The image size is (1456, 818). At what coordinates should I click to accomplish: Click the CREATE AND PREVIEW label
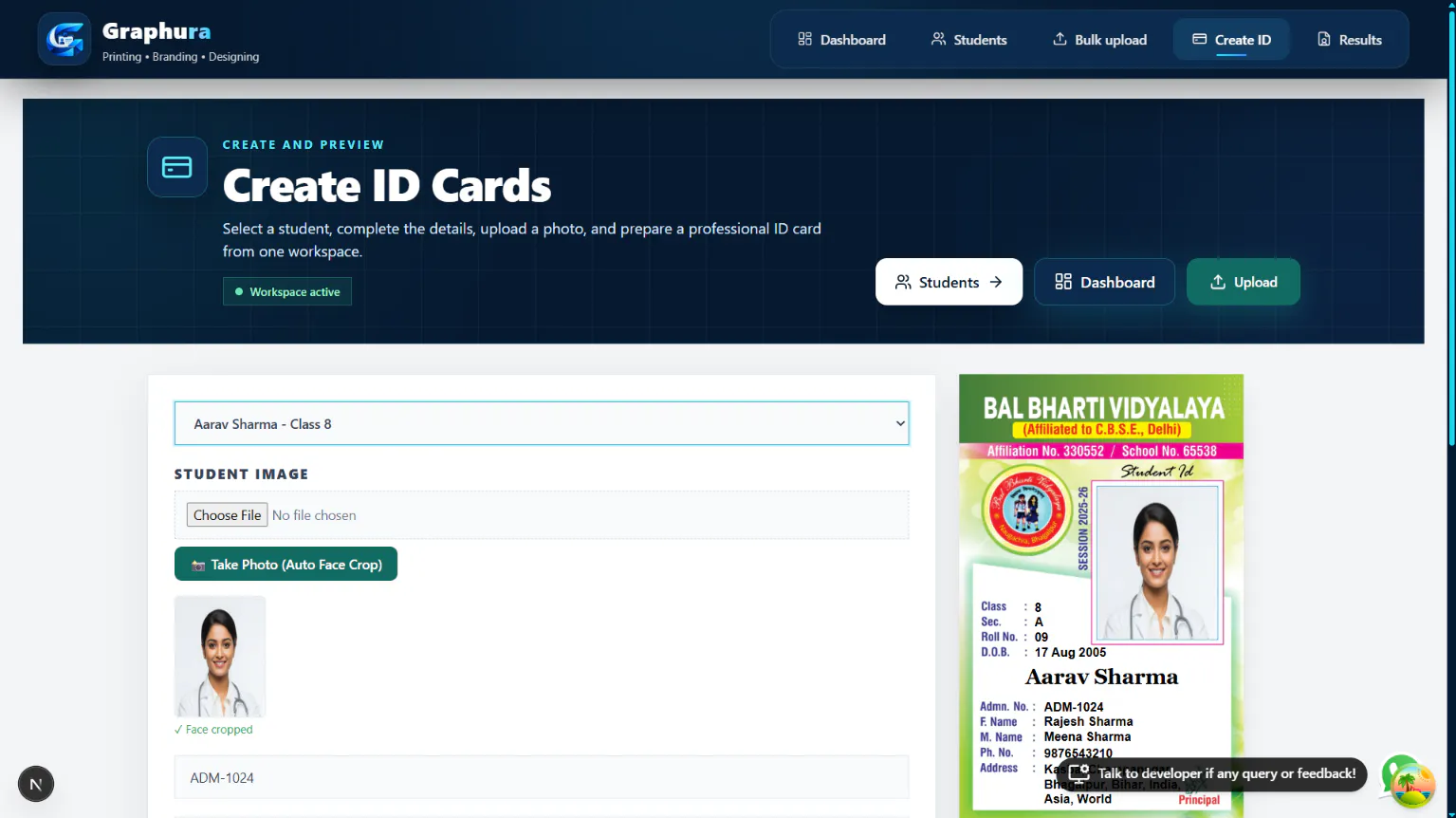pyautogui.click(x=304, y=144)
